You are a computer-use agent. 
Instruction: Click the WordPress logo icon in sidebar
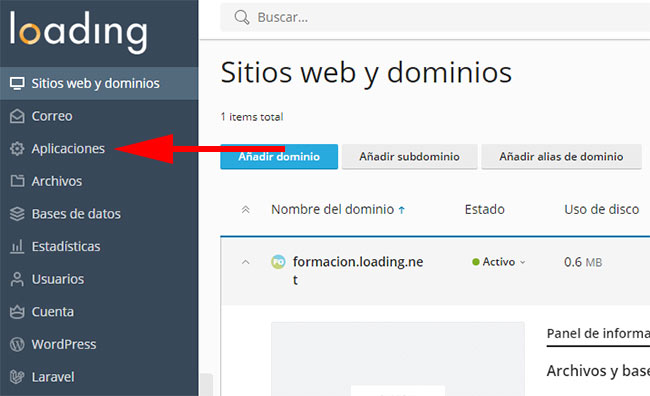(17, 344)
